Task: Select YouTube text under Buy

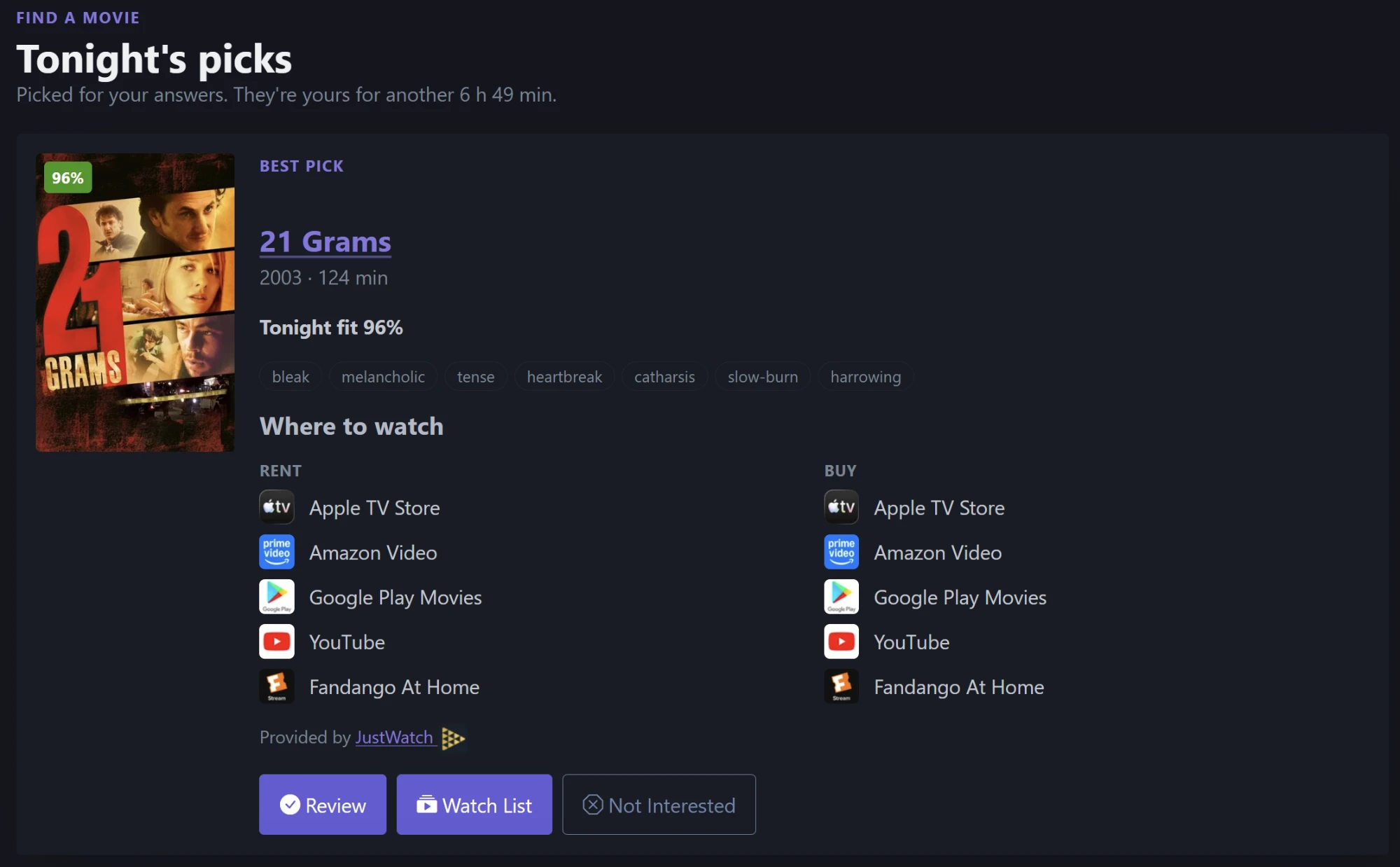Action: point(912,642)
